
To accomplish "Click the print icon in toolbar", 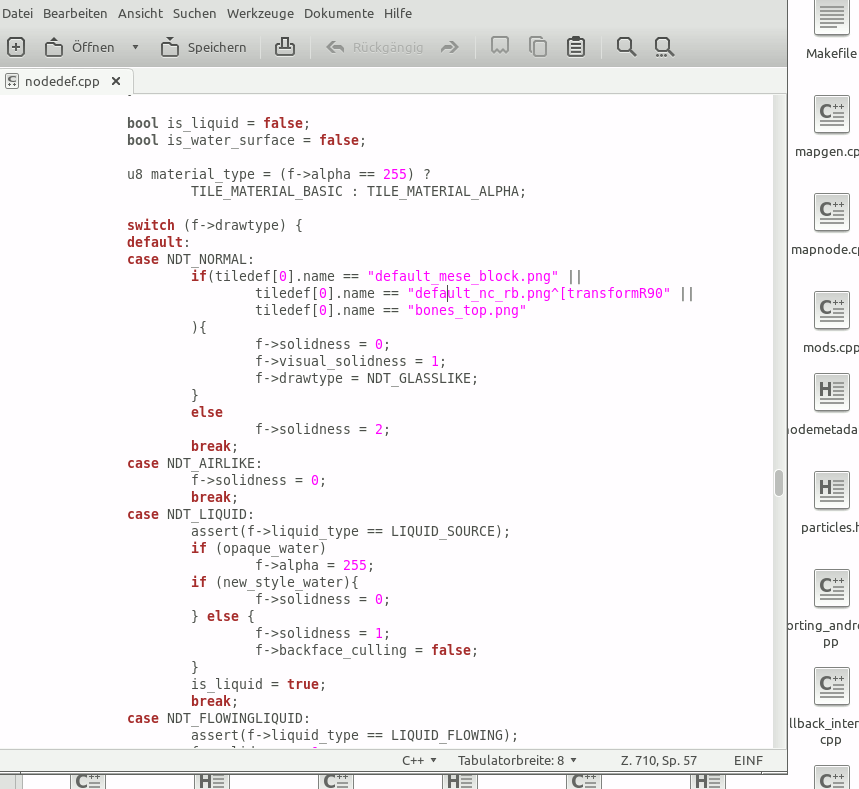I will 285,47.
